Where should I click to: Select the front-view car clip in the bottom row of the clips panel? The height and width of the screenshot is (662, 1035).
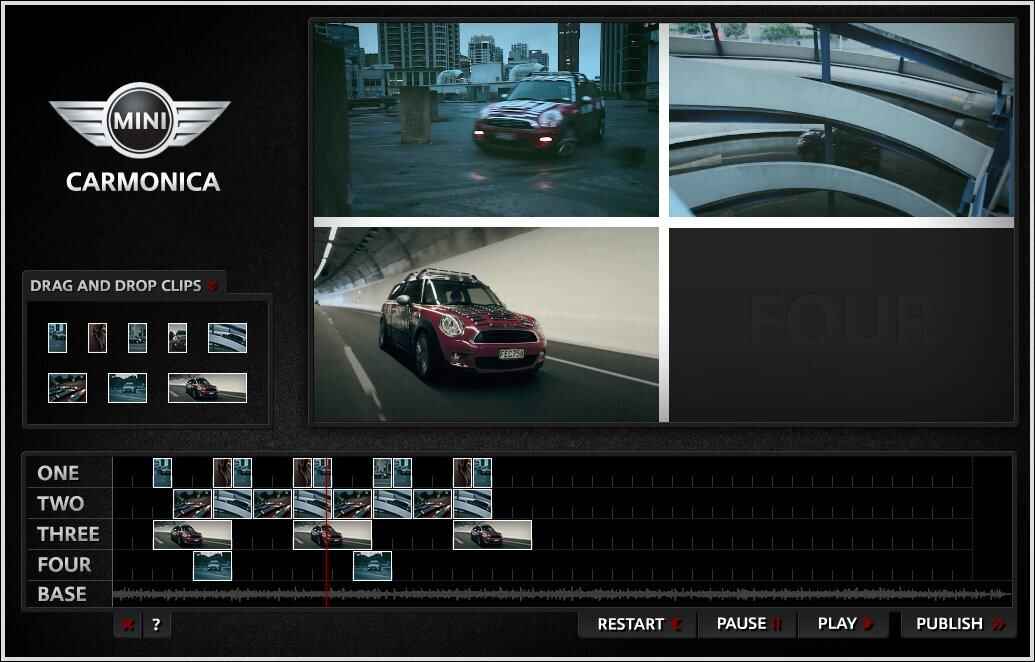[x=127, y=388]
